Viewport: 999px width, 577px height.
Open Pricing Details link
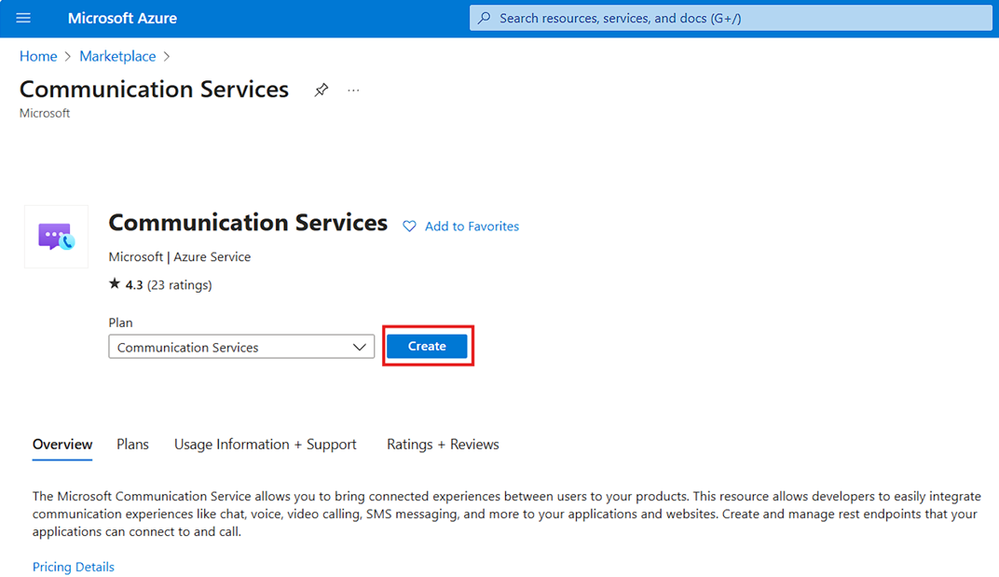73,567
